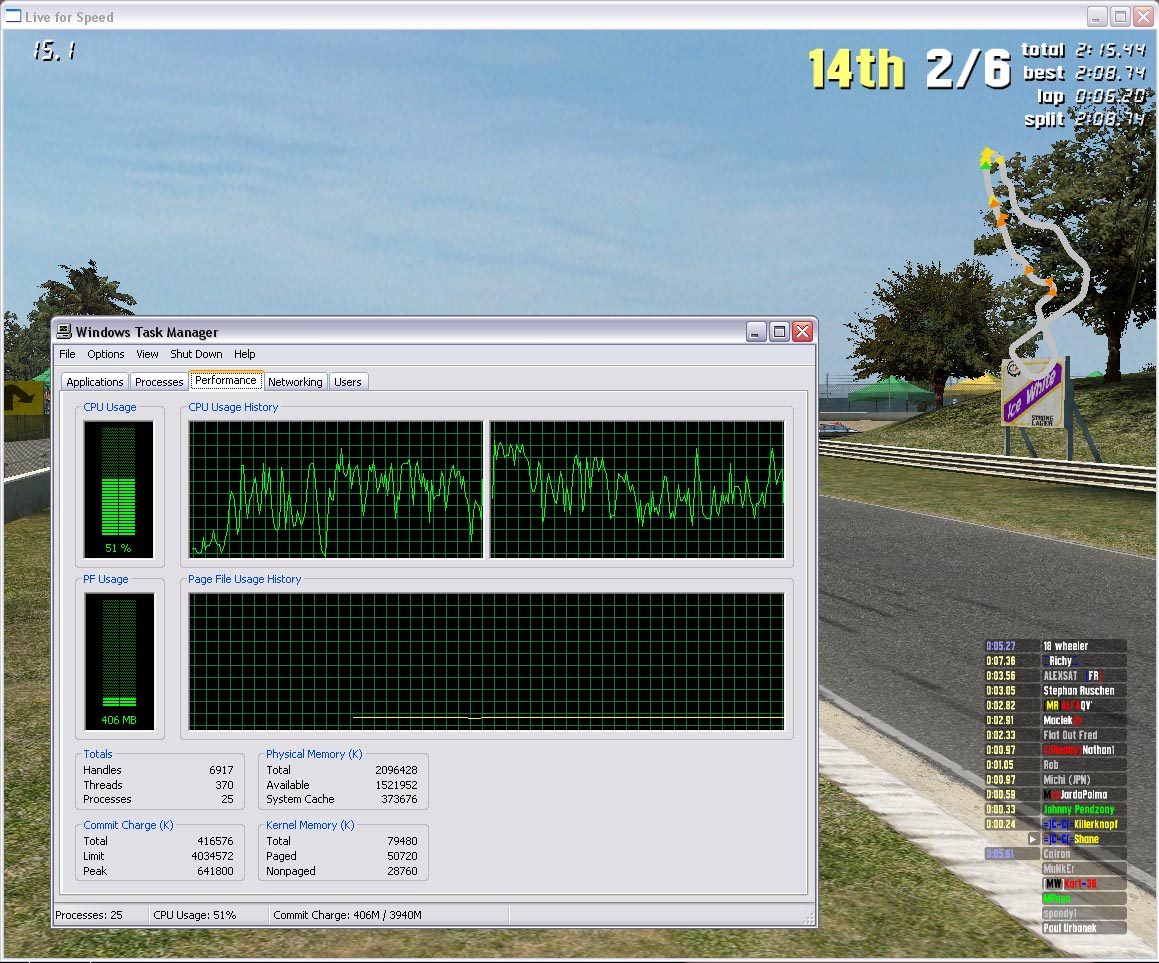This screenshot has width=1159, height=963.
Task: Click the 'split' time readout
Action: [1085, 119]
